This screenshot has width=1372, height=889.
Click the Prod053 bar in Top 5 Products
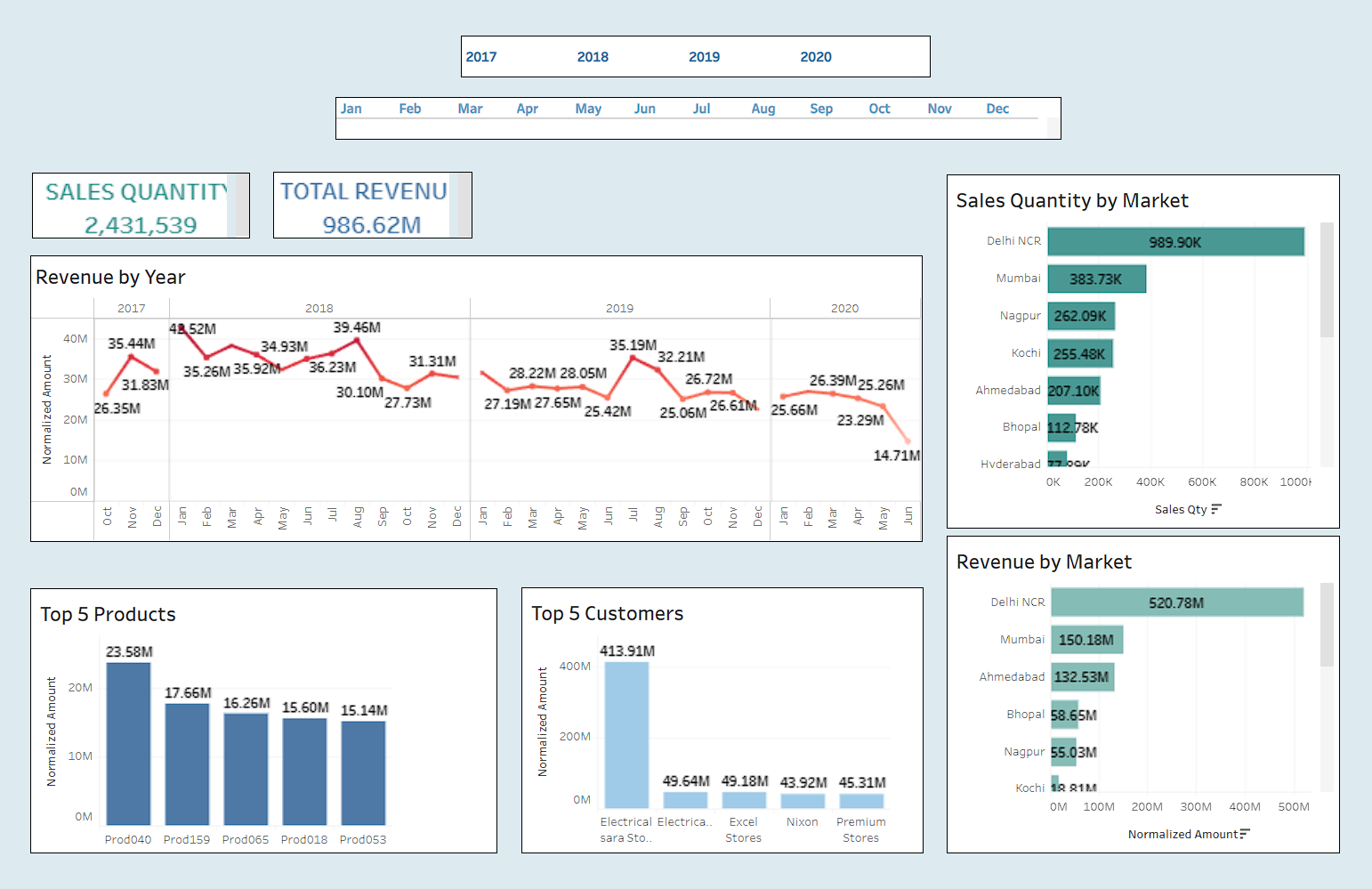coord(363,772)
